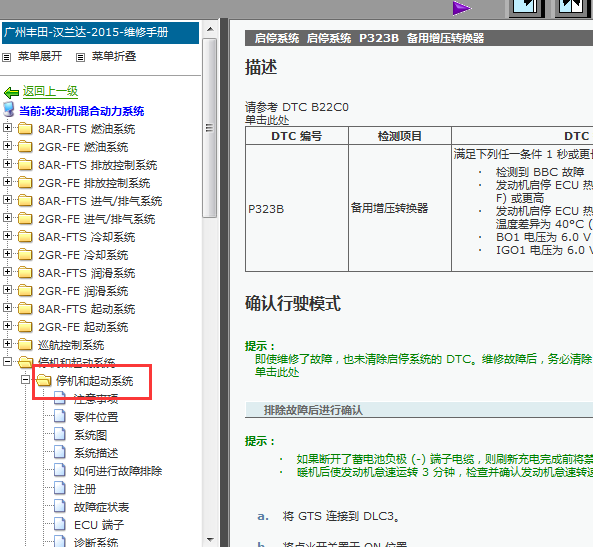Click the open folder icon of nested 停机和起动系统

44,380
